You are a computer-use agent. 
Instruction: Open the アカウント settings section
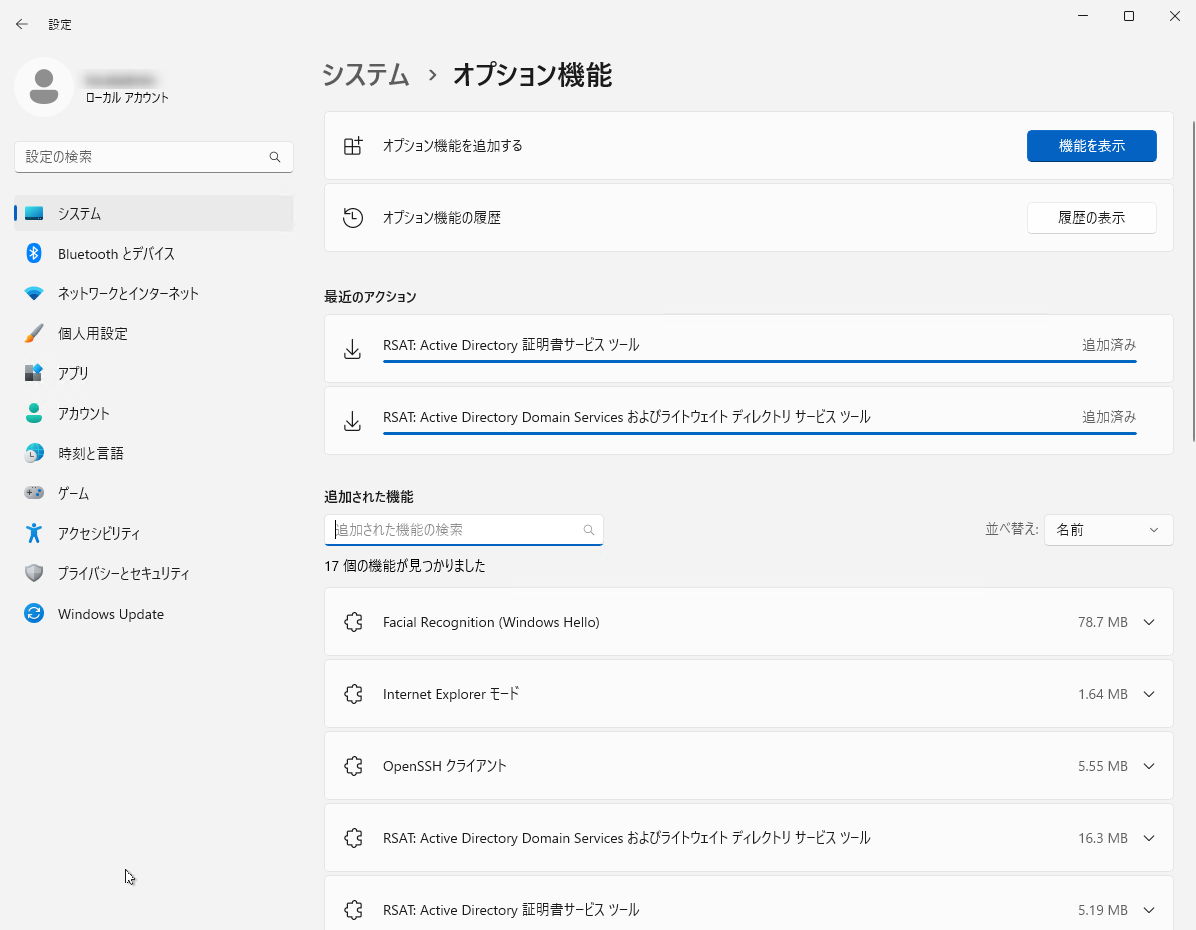[153, 414]
